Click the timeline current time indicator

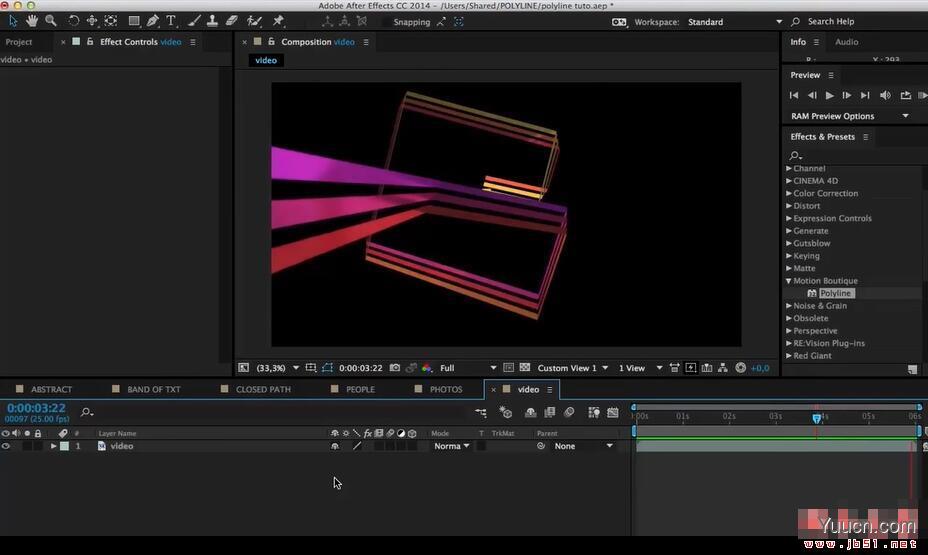817,418
